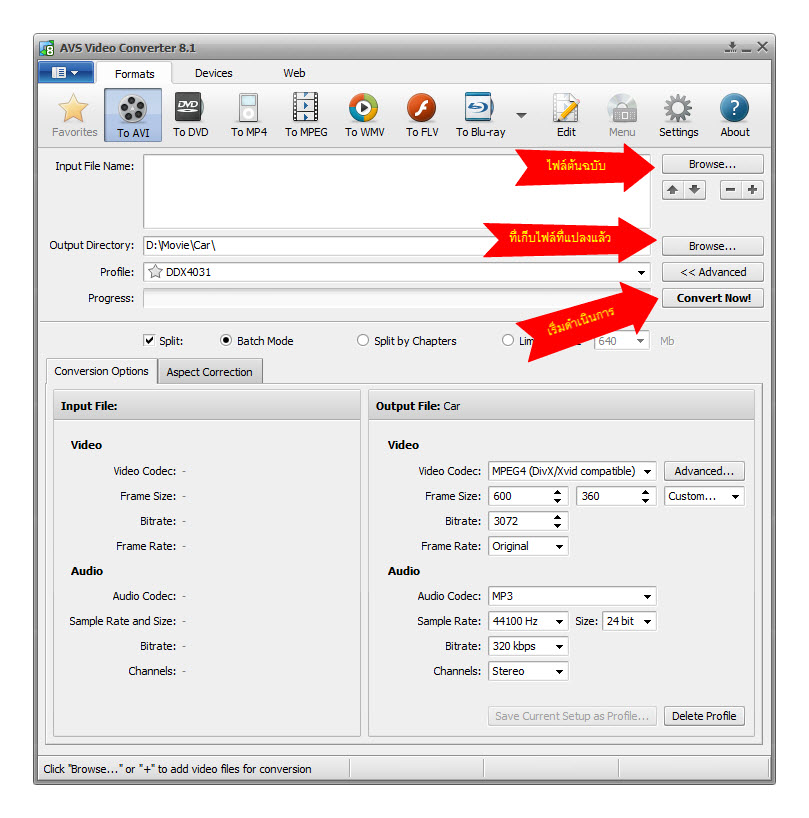Click the profile favorite star icon

pyautogui.click(x=155, y=272)
